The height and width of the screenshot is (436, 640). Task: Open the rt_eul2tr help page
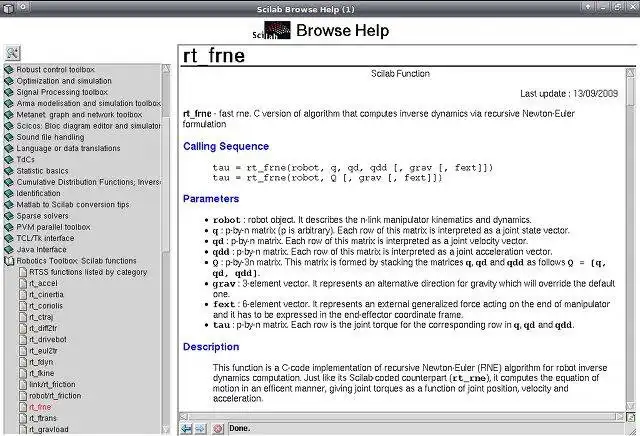click(x=43, y=351)
